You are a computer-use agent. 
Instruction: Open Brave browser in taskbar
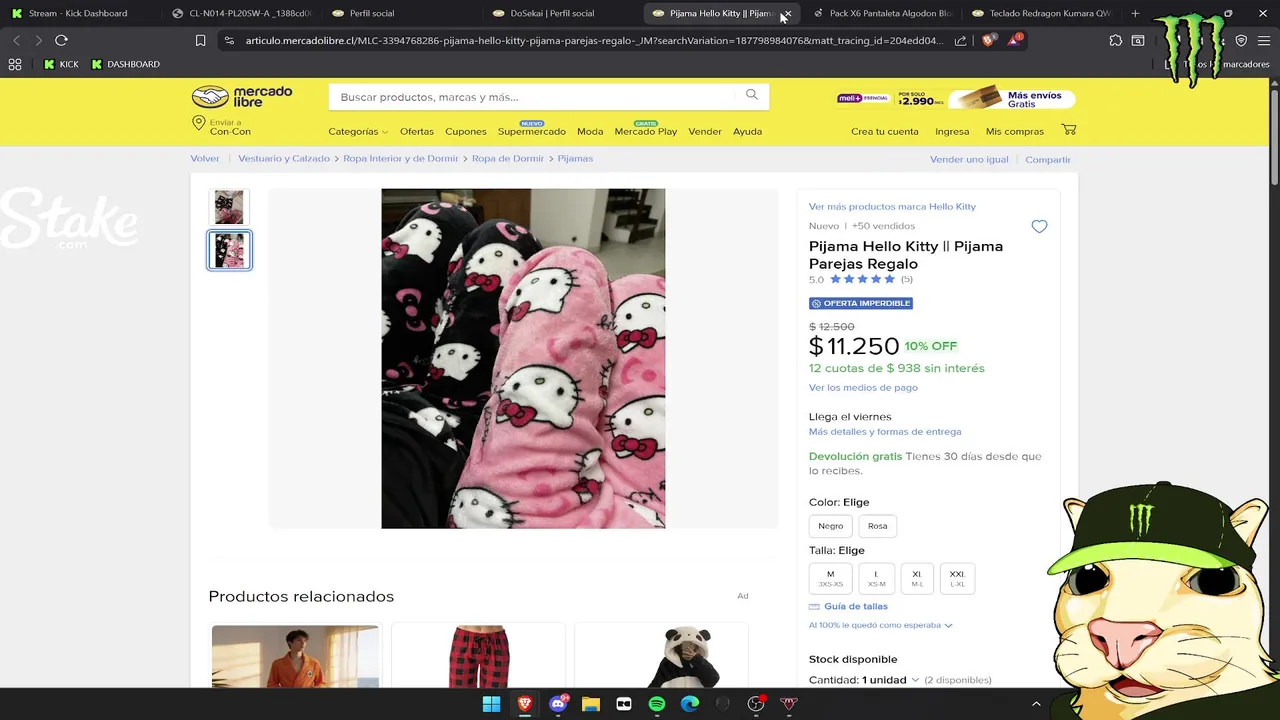click(x=524, y=704)
